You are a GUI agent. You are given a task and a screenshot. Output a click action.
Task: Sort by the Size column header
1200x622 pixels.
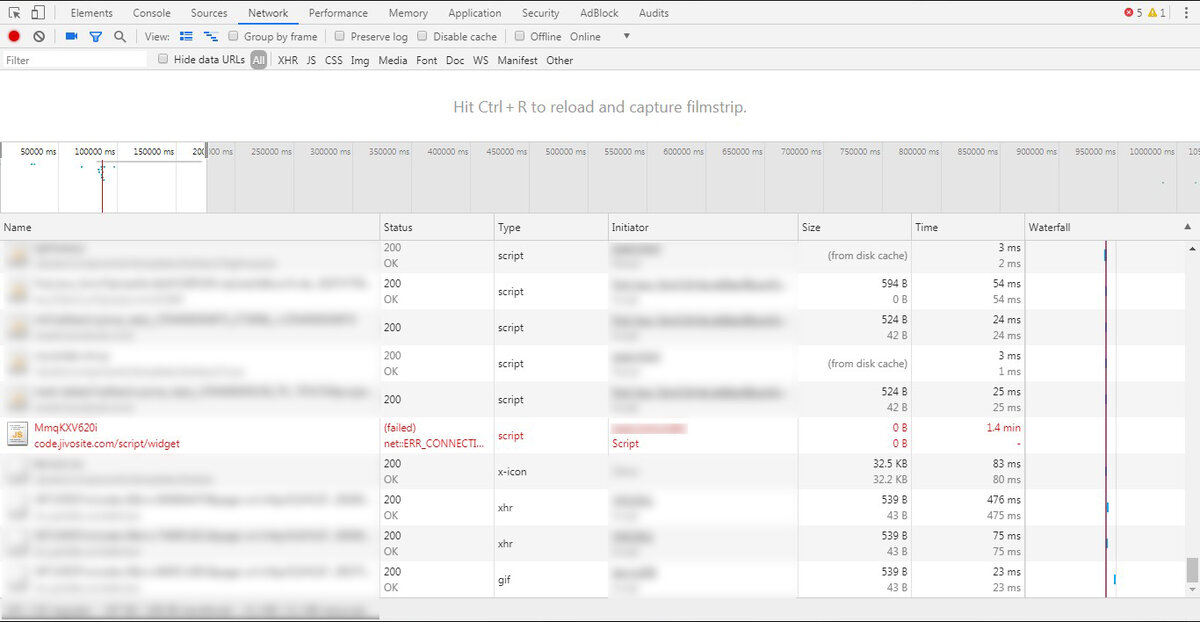(x=854, y=227)
